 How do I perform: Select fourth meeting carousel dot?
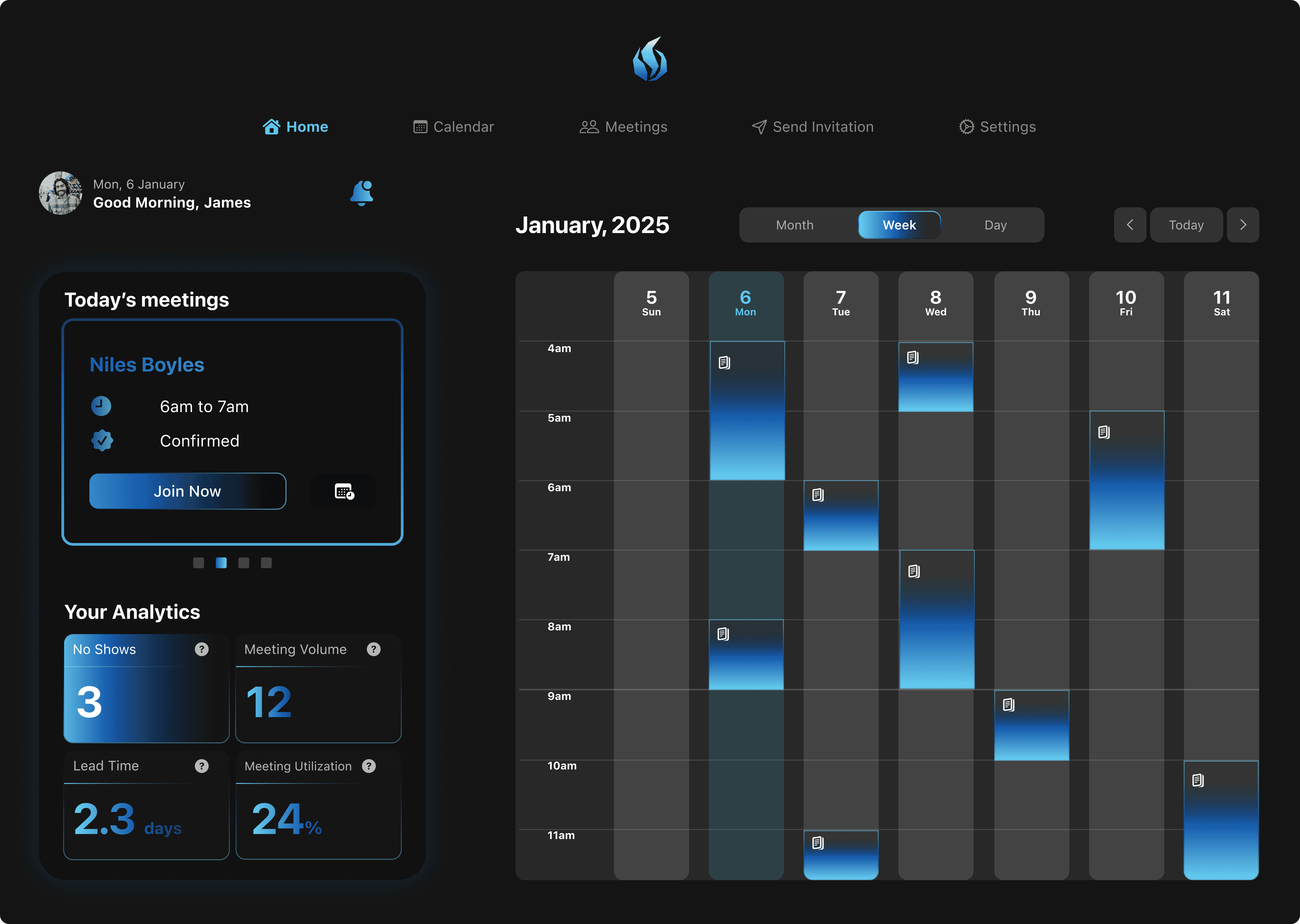(266, 563)
